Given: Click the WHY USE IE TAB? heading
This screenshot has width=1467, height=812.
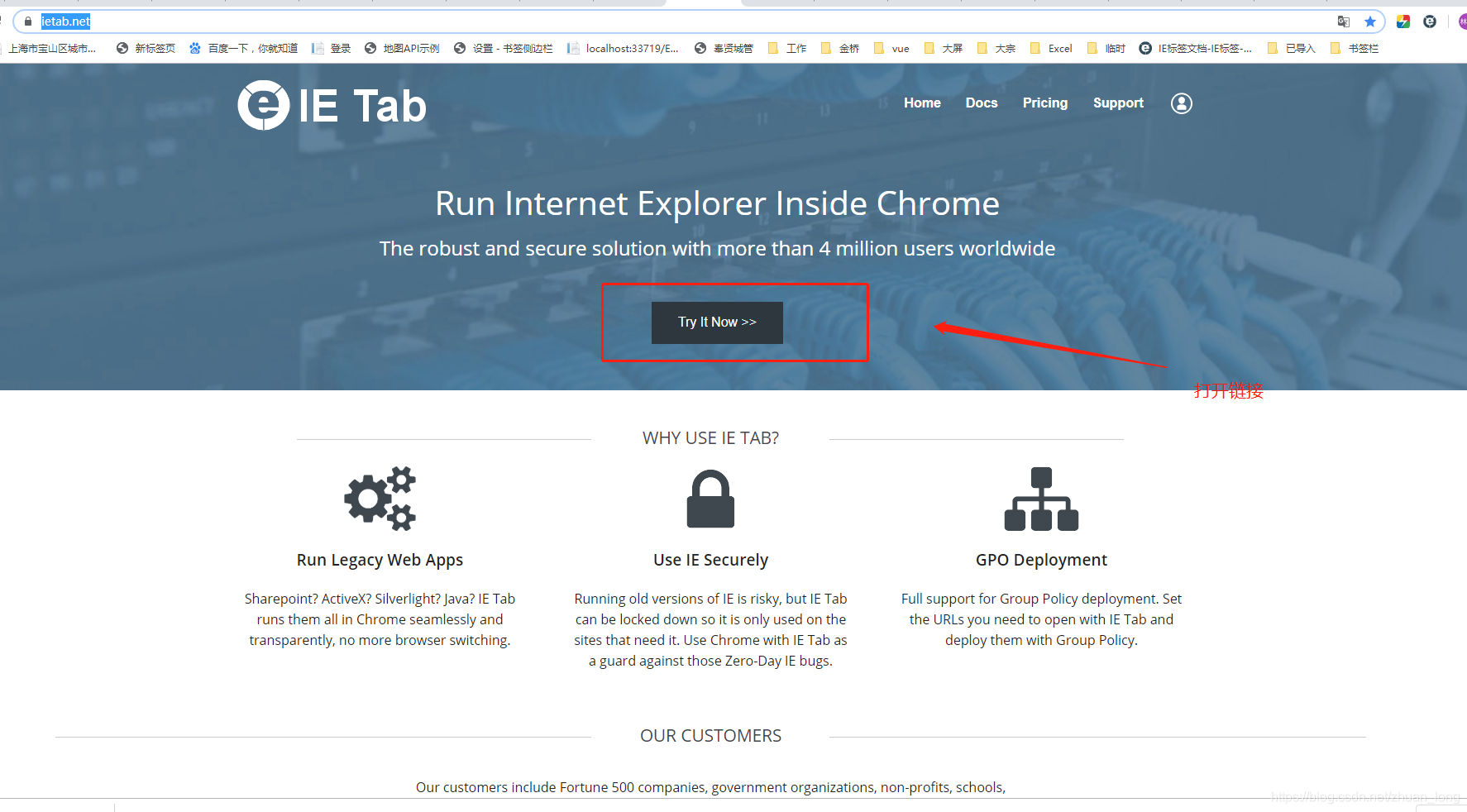Looking at the screenshot, I should pyautogui.click(x=710, y=438).
